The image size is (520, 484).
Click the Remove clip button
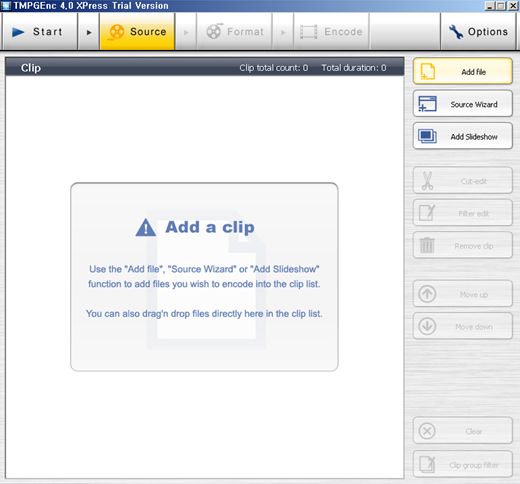click(463, 245)
